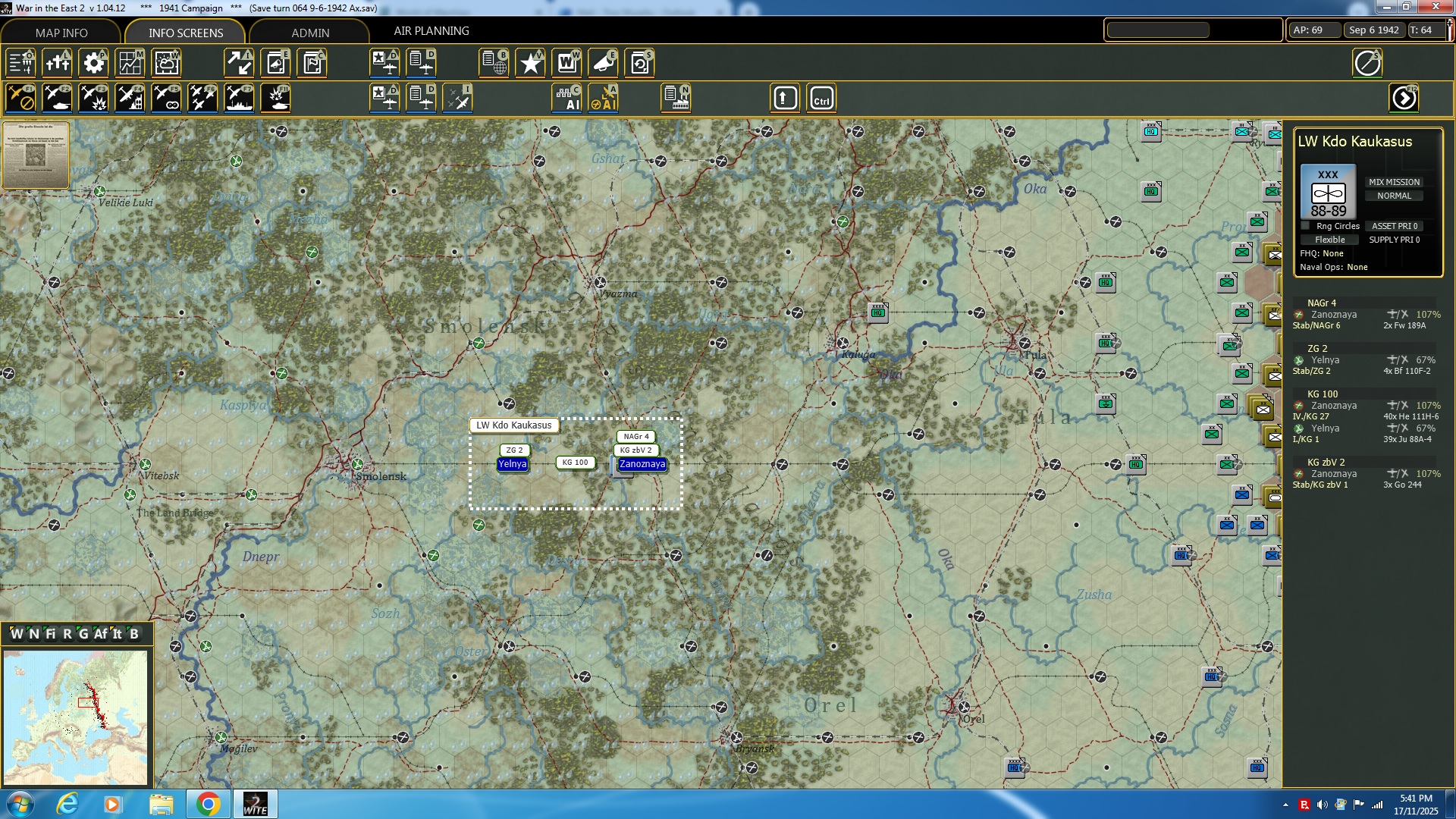Toggle the MIX MISSION setting
The image size is (1456, 819).
coord(1394,182)
